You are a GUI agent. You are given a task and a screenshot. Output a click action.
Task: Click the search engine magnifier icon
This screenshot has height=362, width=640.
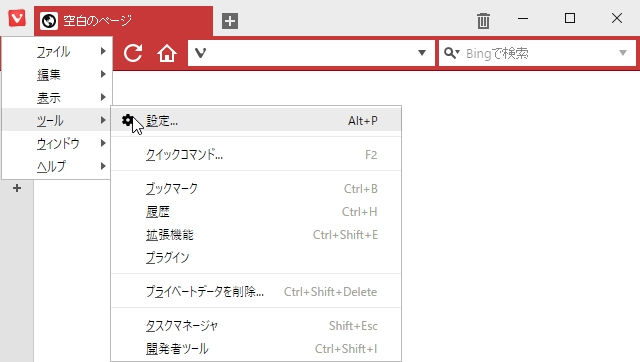[x=451, y=53]
